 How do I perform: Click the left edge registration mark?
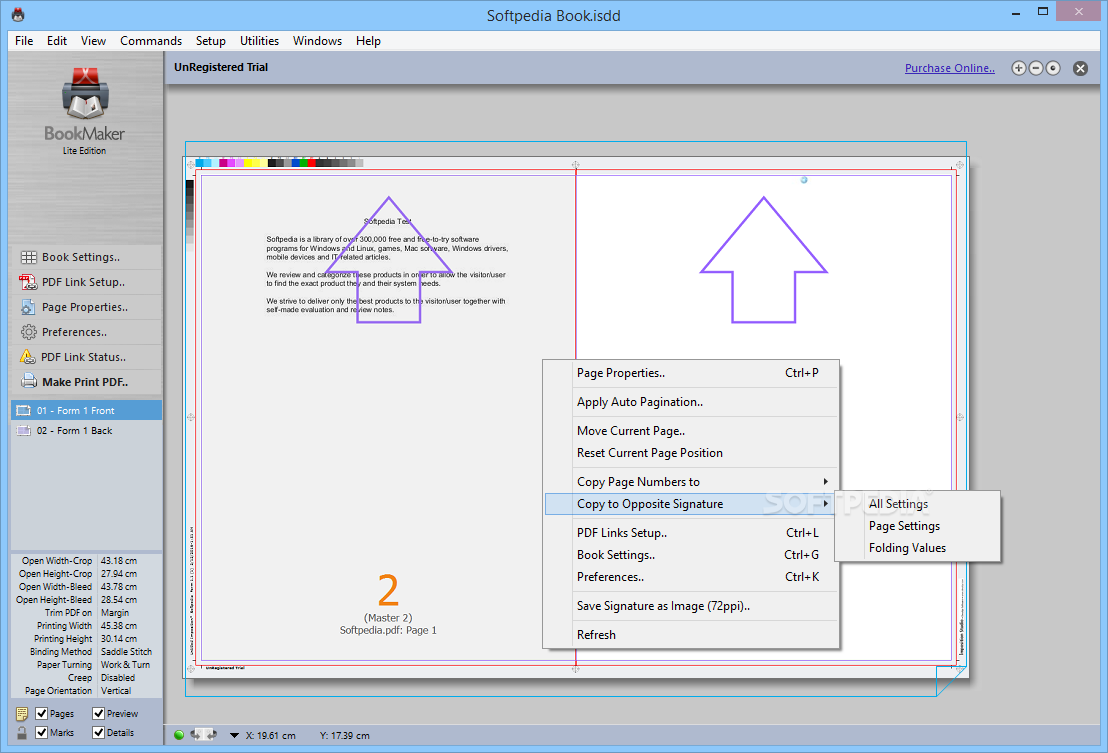click(191, 417)
